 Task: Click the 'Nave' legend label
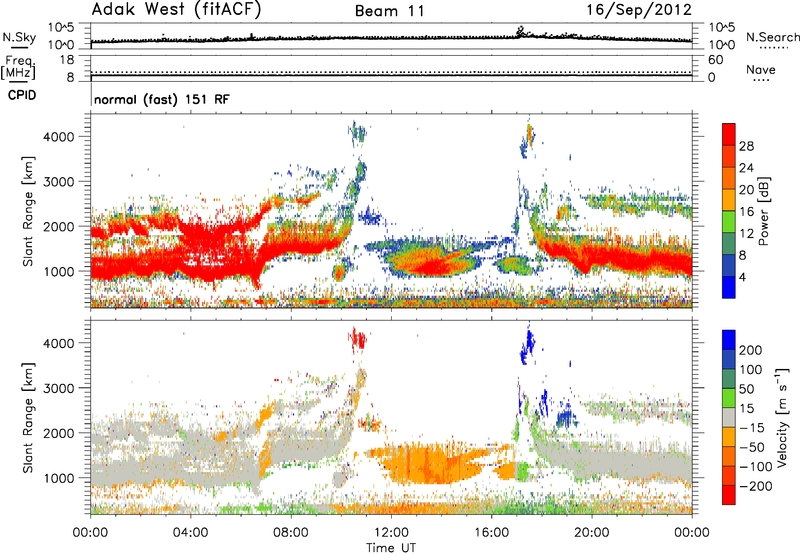(761, 70)
